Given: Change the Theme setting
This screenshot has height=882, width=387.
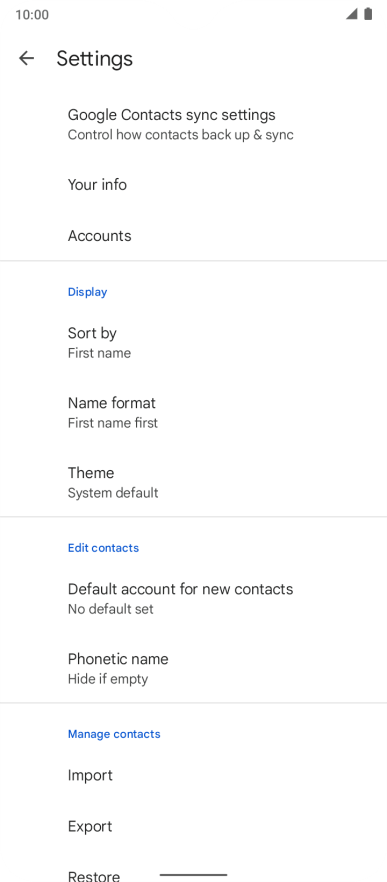Looking at the screenshot, I should coord(194,482).
